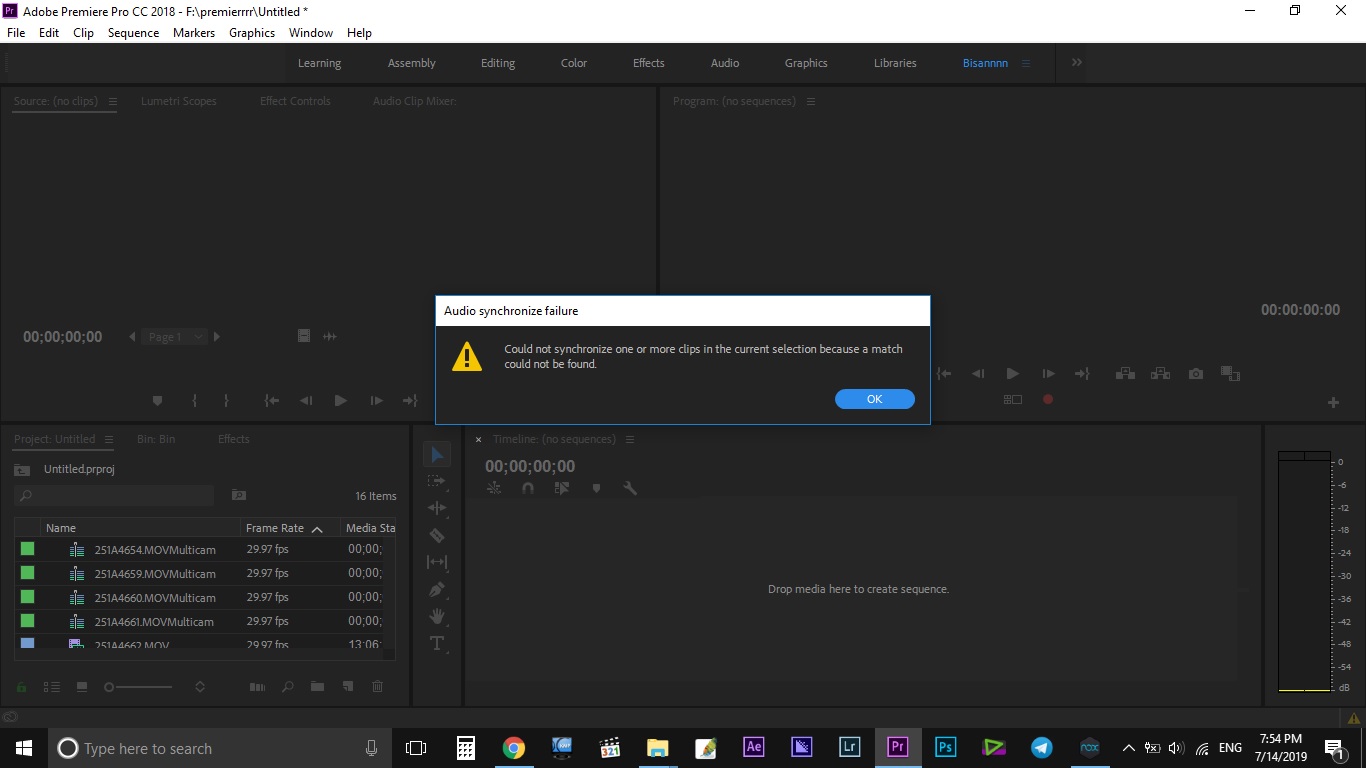Switch to the Editing workspace
The height and width of the screenshot is (768, 1366).
point(498,63)
